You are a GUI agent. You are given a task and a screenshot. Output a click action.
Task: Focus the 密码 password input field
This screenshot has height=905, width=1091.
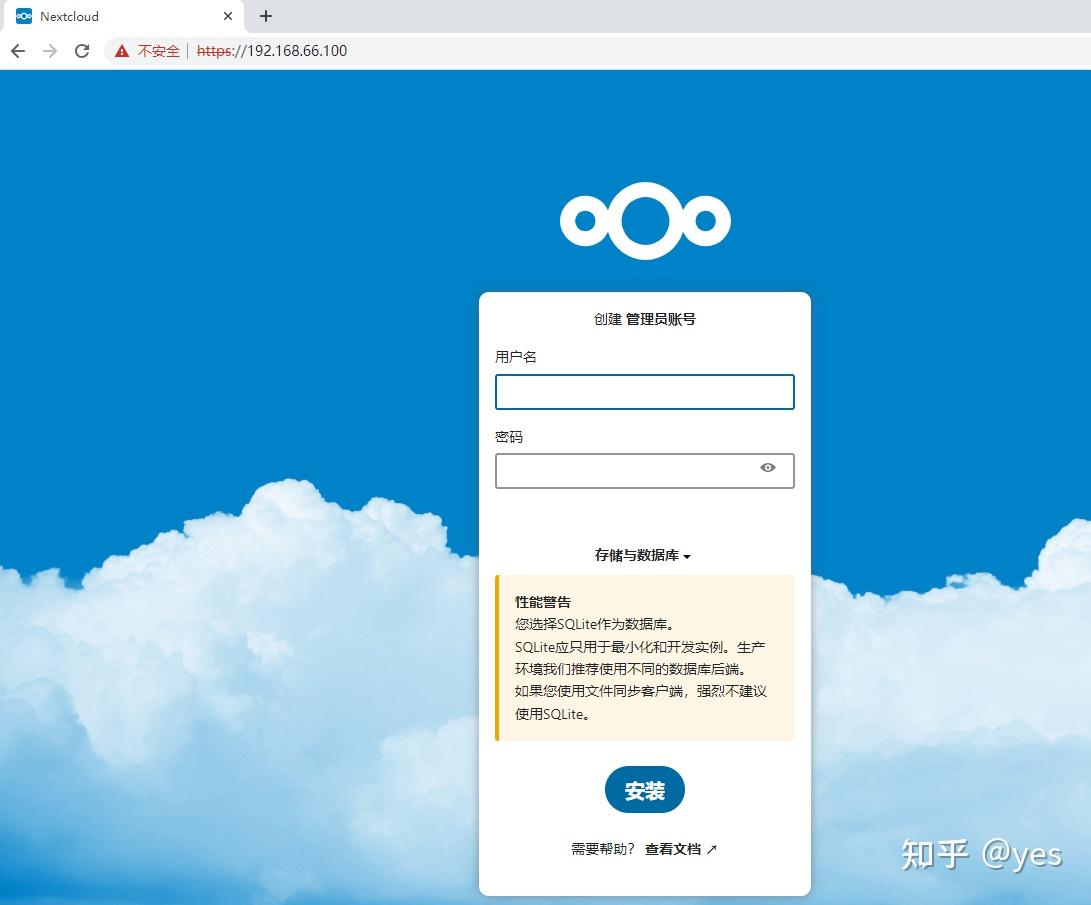644,471
